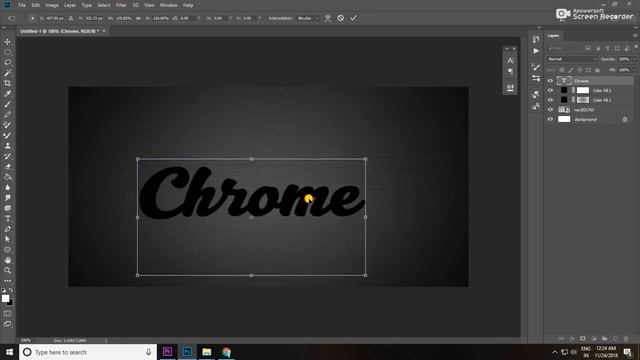Open the Actions panel play icon
The height and width of the screenshot is (360, 640).
[536, 51]
